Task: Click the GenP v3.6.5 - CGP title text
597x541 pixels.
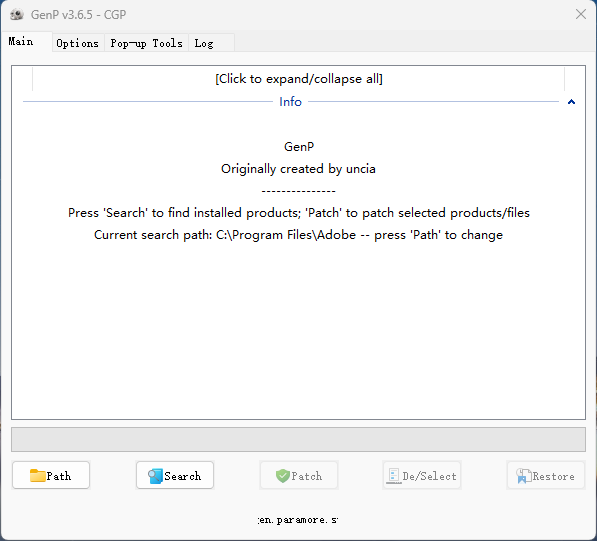Action: point(78,14)
